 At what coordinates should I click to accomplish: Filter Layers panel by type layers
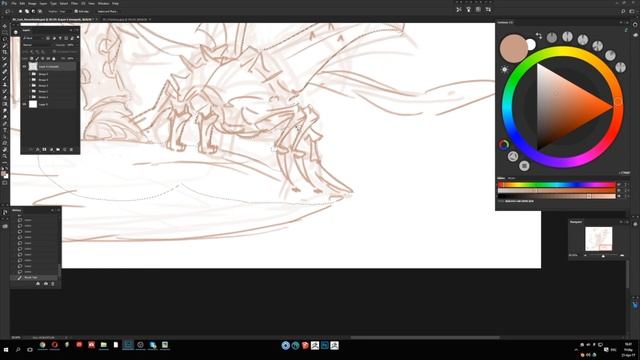click(x=60, y=38)
